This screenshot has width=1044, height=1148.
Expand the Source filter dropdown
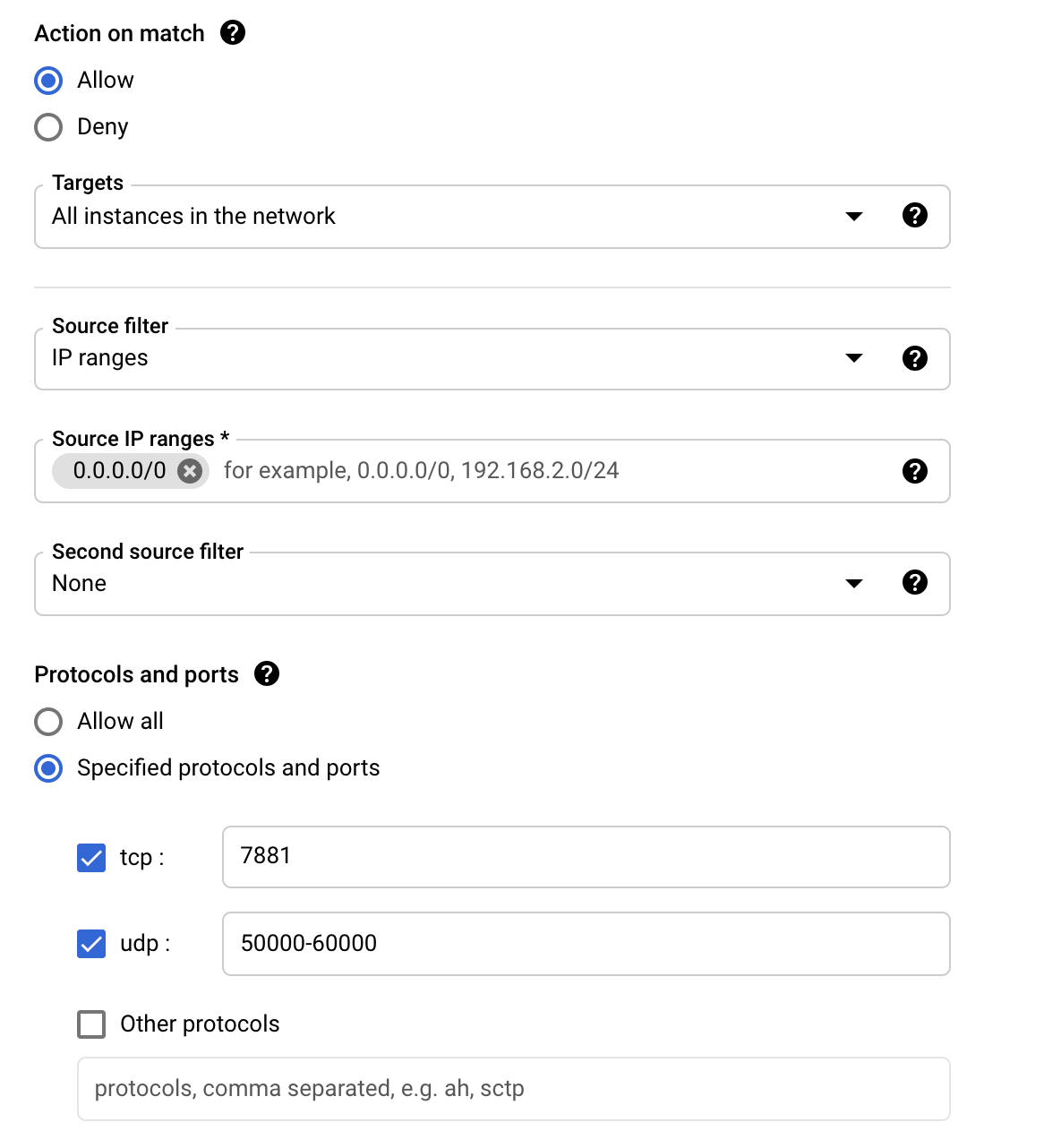(x=492, y=359)
